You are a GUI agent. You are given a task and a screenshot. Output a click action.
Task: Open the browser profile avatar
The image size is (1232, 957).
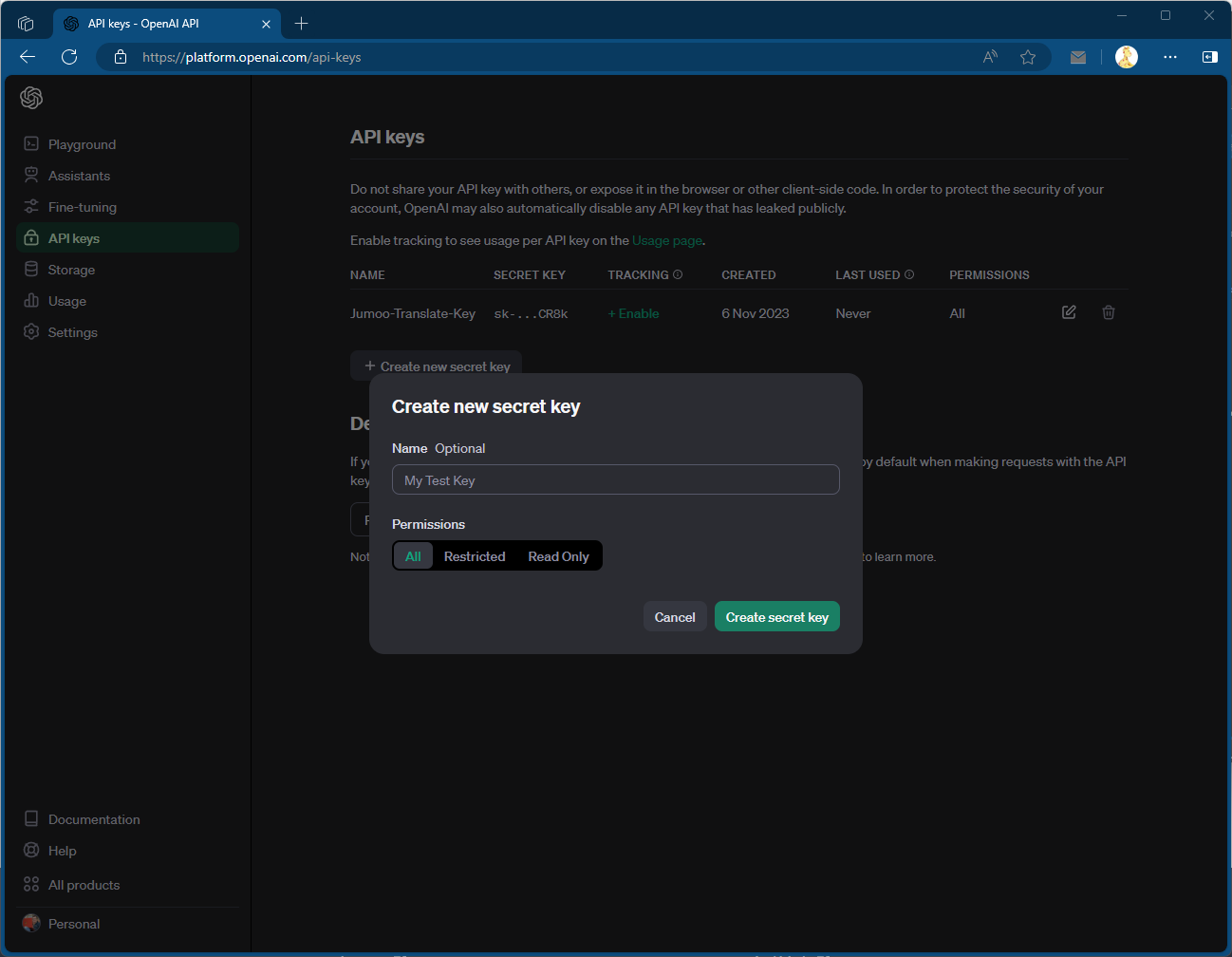[x=1127, y=57]
